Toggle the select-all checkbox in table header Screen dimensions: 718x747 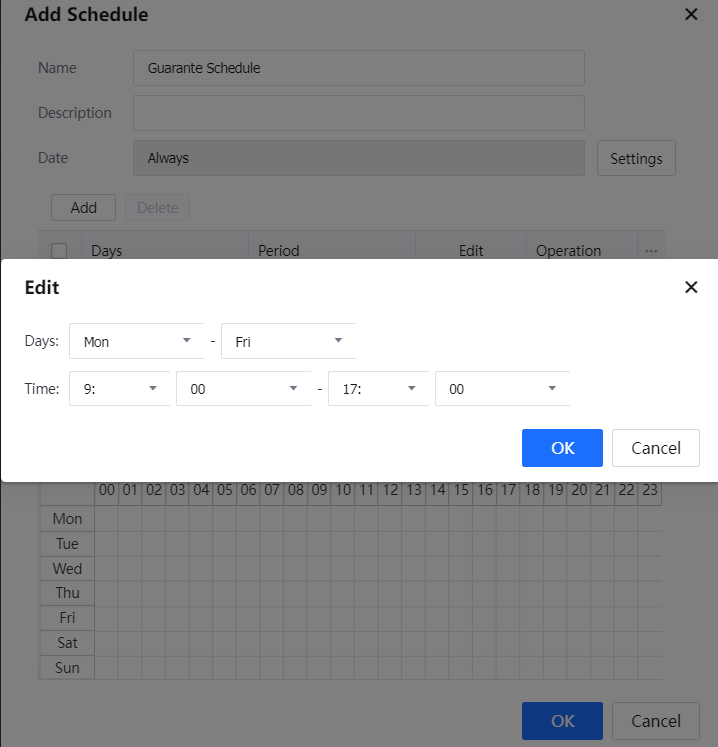click(59, 251)
